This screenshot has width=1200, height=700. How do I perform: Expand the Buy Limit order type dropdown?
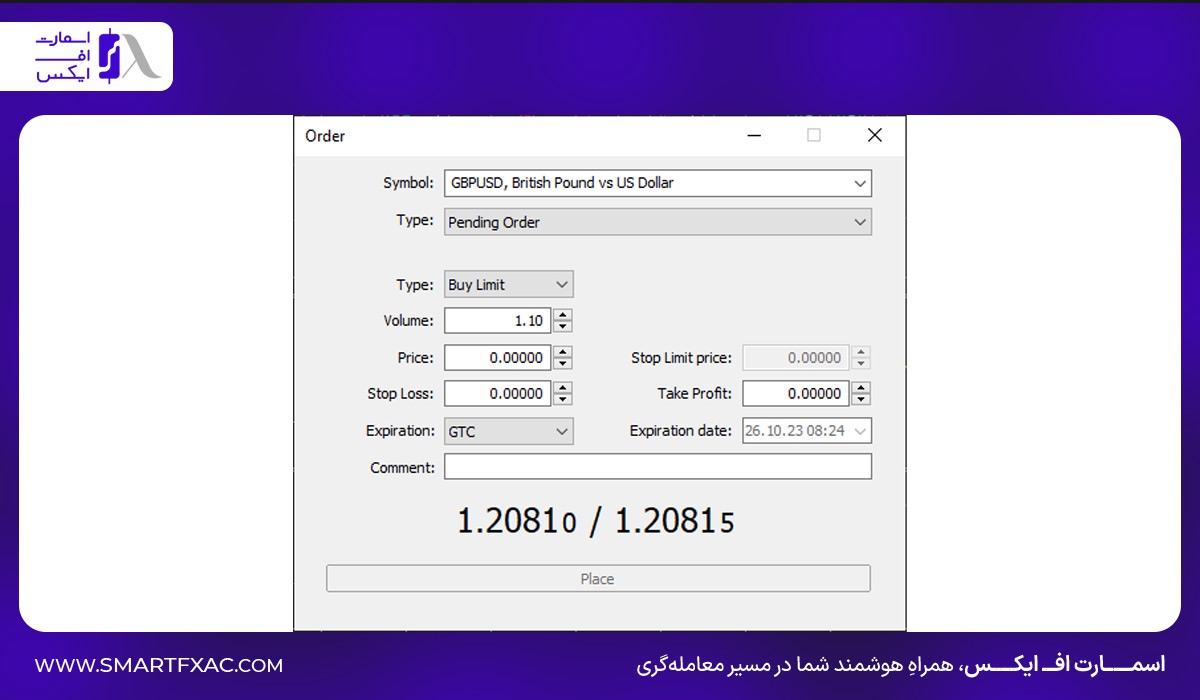[509, 285]
